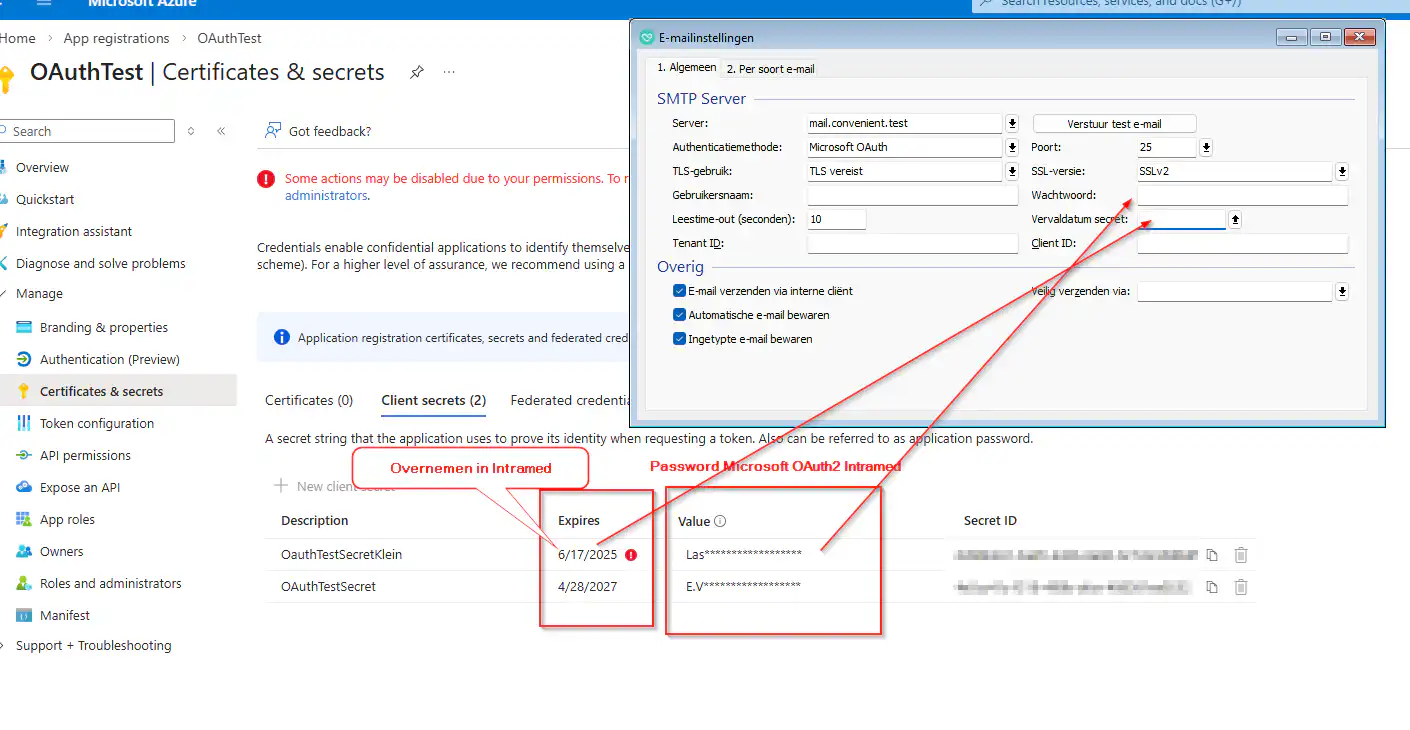The image size is (1410, 730).
Task: Uncheck E-mail verzenden via interne cliënt
Action: (x=680, y=291)
